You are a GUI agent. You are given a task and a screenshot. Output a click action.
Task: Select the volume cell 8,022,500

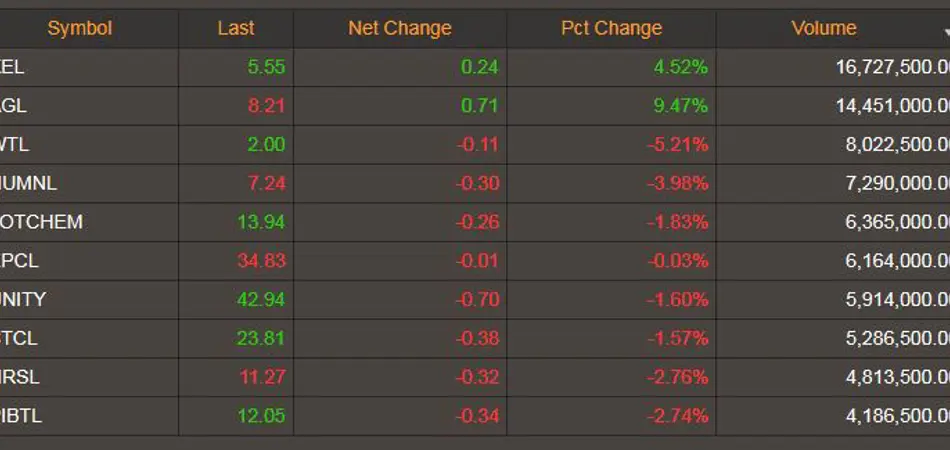point(896,145)
